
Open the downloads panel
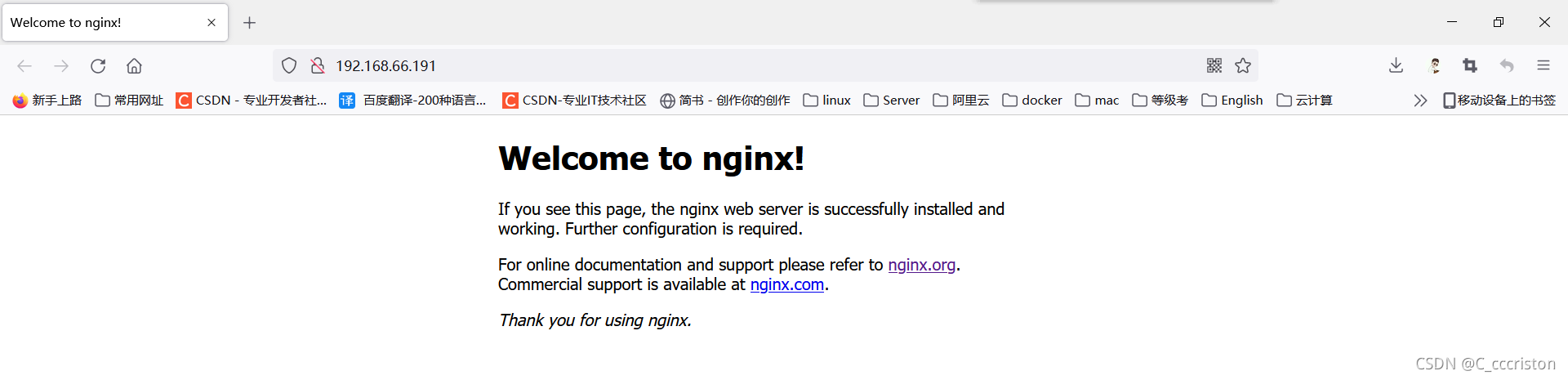(x=1396, y=65)
